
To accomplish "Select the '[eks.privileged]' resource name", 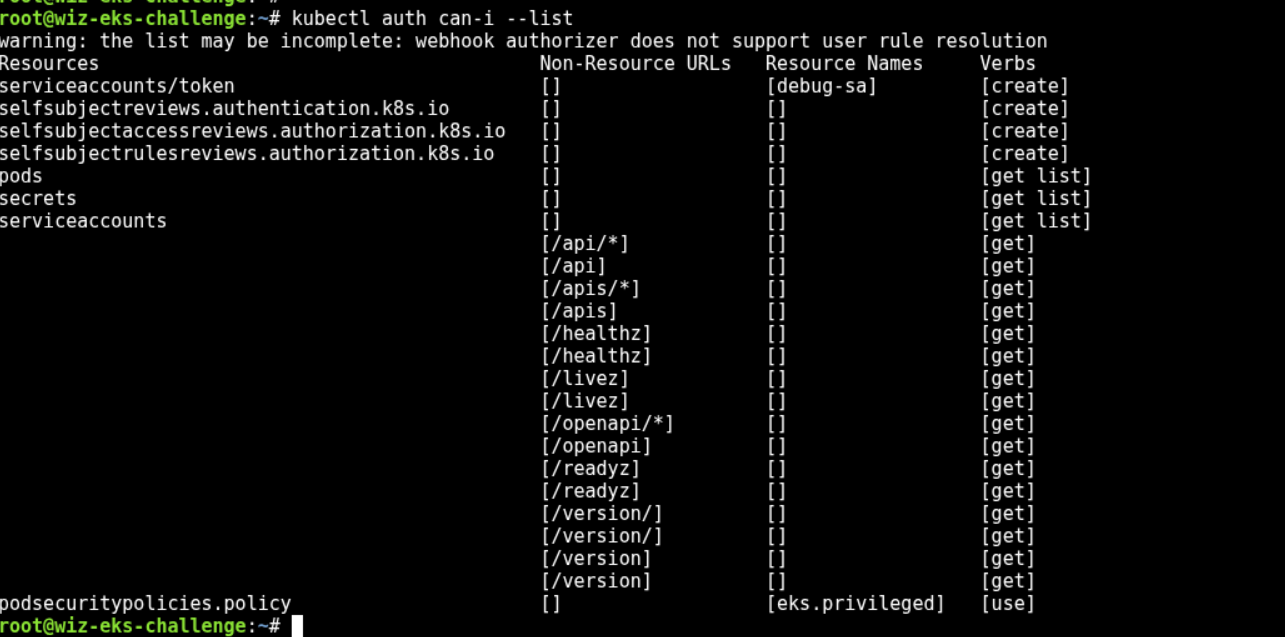I will (855, 603).
